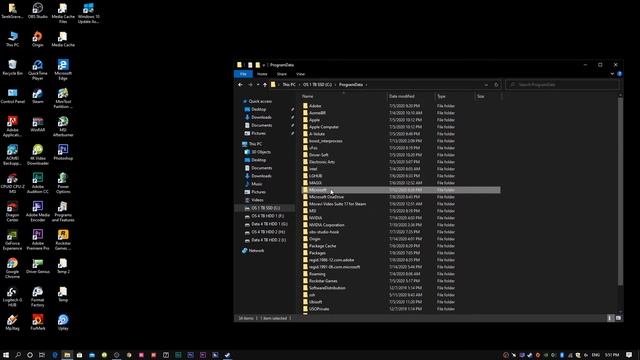Select Control Panel desktop icon
The width and height of the screenshot is (640, 360).
[12, 96]
